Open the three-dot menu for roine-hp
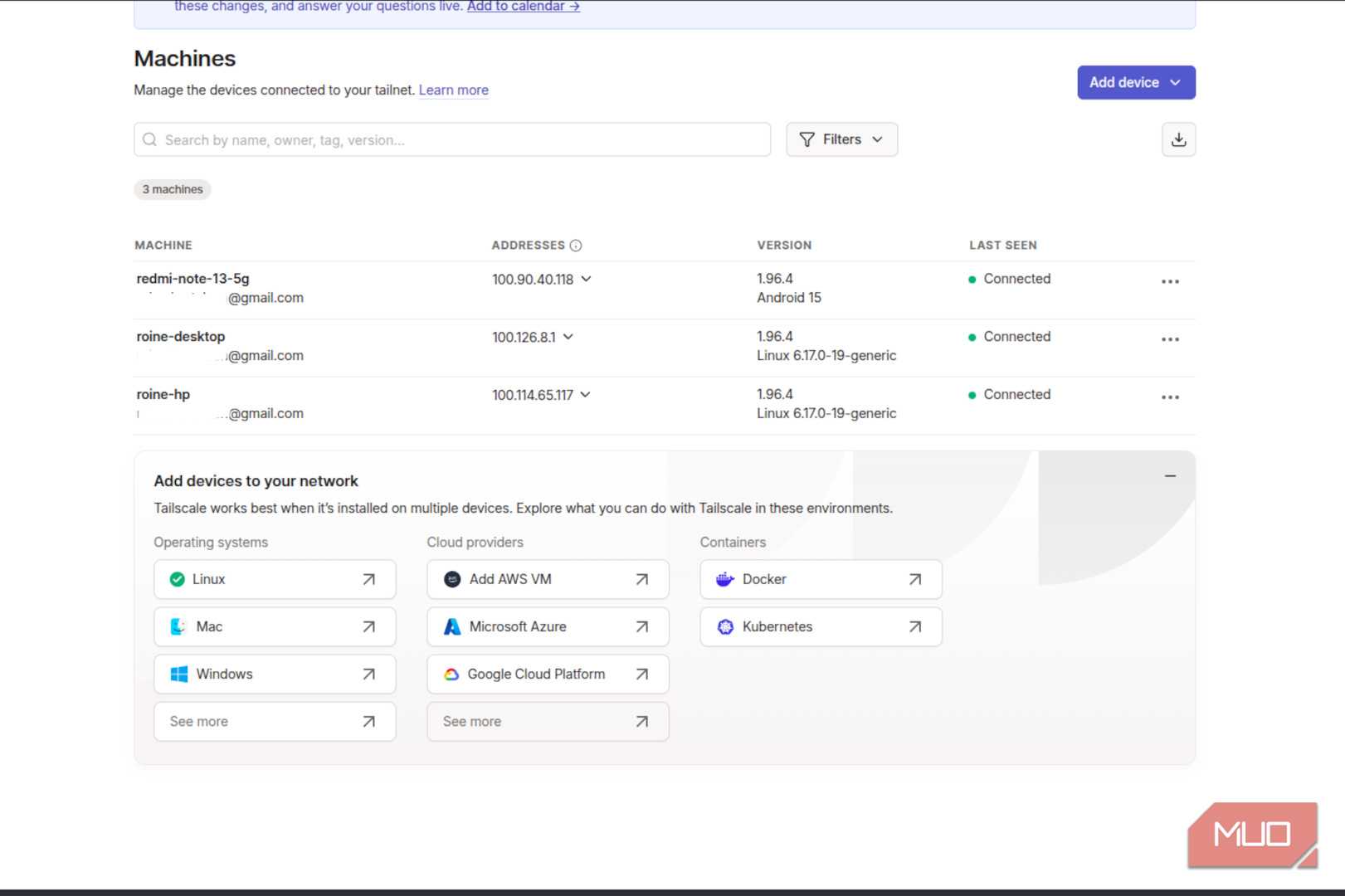The height and width of the screenshot is (896, 1345). pyautogui.click(x=1170, y=397)
